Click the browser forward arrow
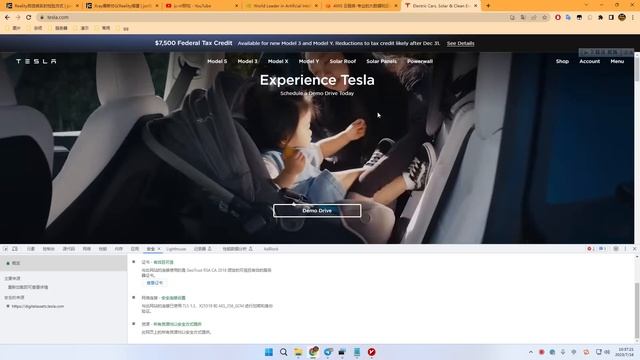The height and width of the screenshot is (360, 640). point(18,17)
